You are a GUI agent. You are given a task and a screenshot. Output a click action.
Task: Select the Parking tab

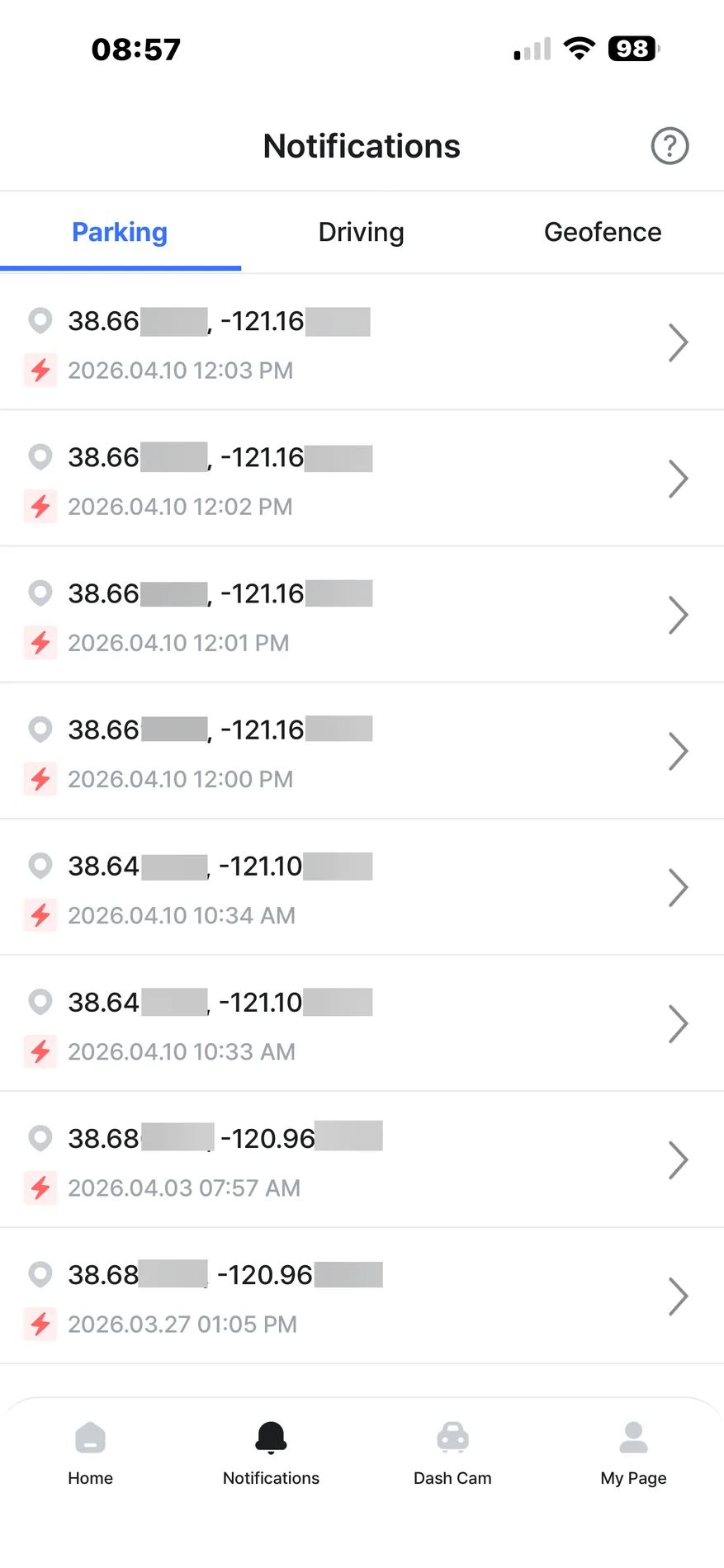[120, 233]
